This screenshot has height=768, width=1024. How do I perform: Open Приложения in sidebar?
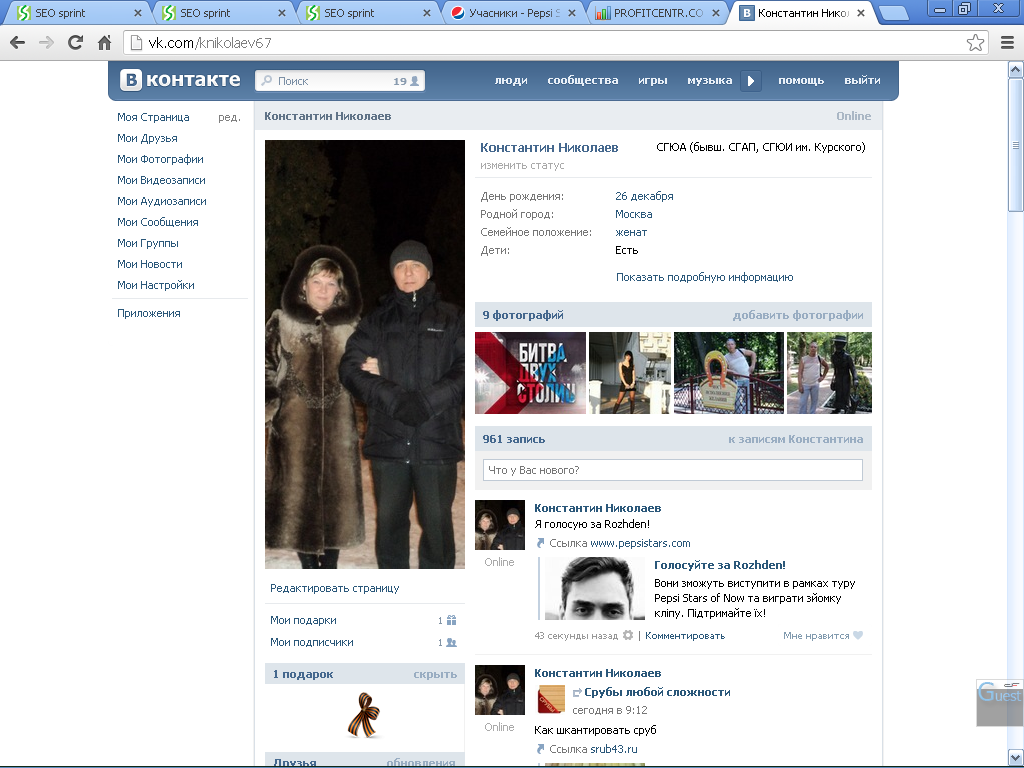(148, 313)
